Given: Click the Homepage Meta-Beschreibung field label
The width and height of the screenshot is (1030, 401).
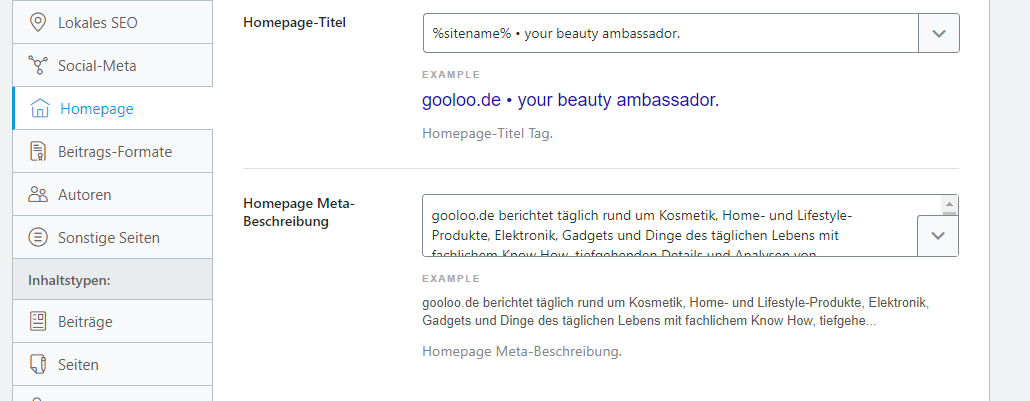Looking at the screenshot, I should click(299, 212).
